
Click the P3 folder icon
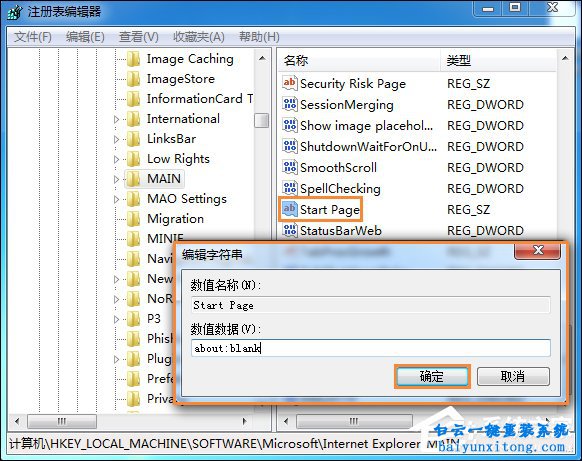[133, 319]
